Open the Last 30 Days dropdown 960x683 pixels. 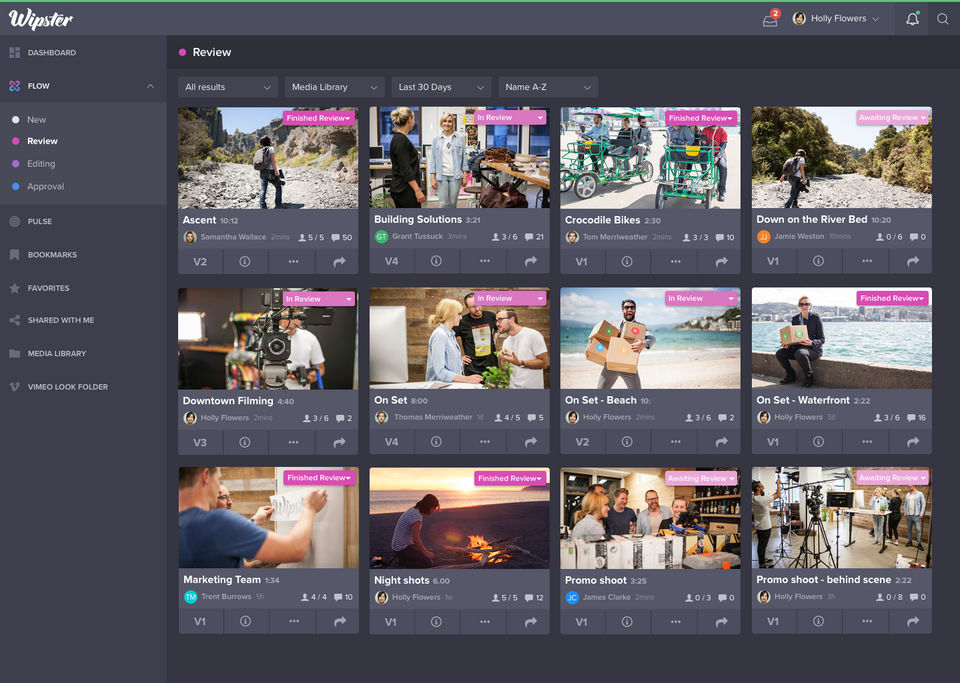441,87
